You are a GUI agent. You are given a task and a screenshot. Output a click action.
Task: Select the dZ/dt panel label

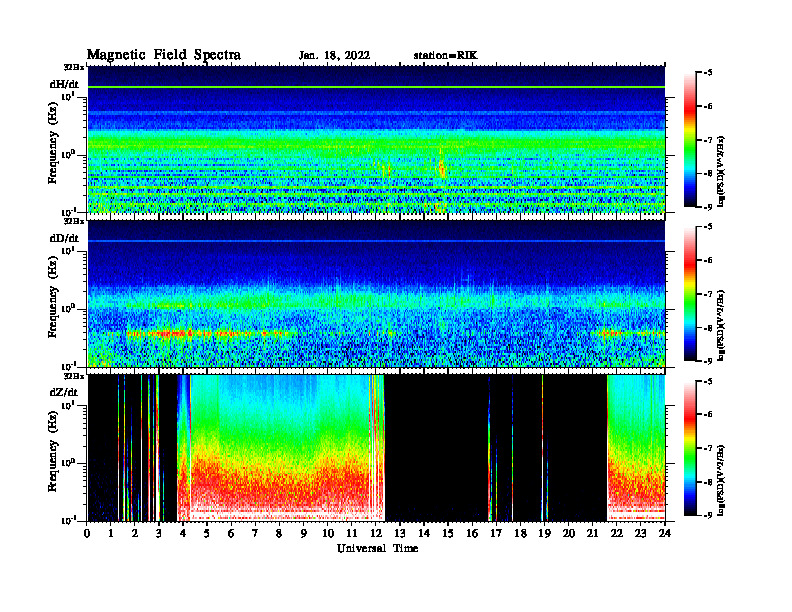pyautogui.click(x=64, y=392)
